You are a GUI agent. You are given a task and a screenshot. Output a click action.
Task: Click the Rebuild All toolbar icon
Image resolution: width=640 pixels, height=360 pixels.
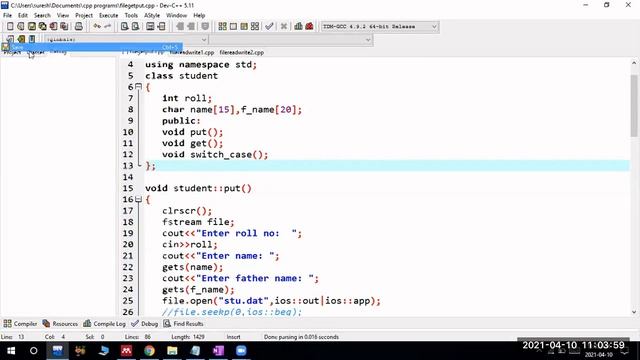click(x=255, y=27)
